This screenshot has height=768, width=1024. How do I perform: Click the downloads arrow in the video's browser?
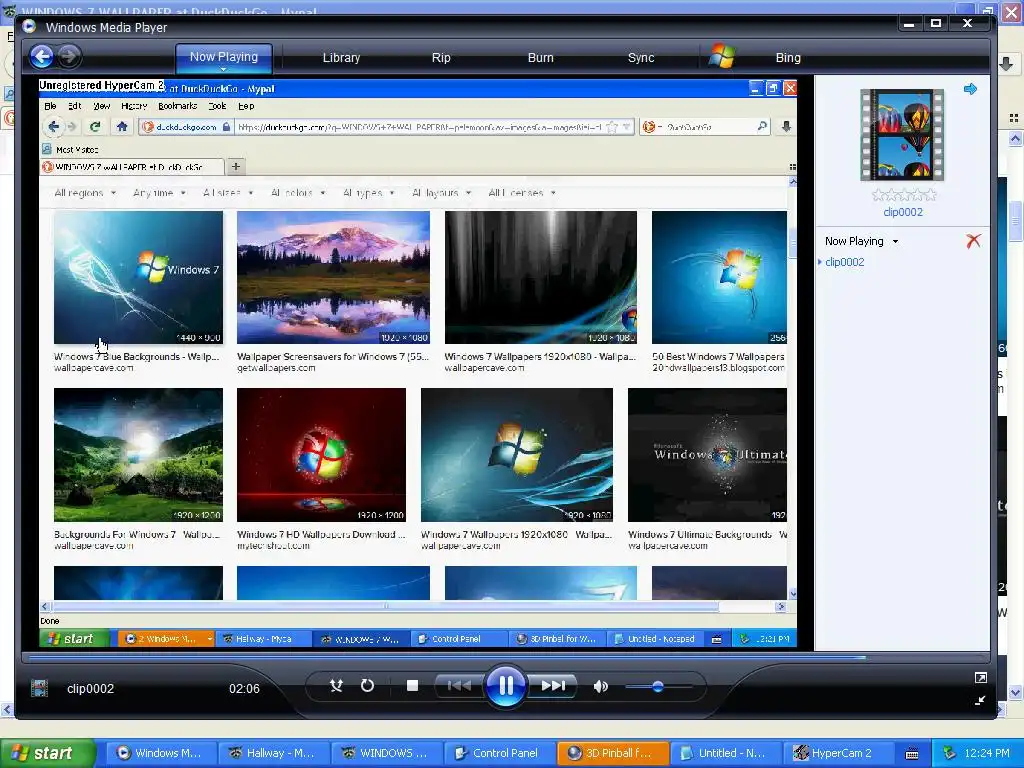pyautogui.click(x=786, y=127)
